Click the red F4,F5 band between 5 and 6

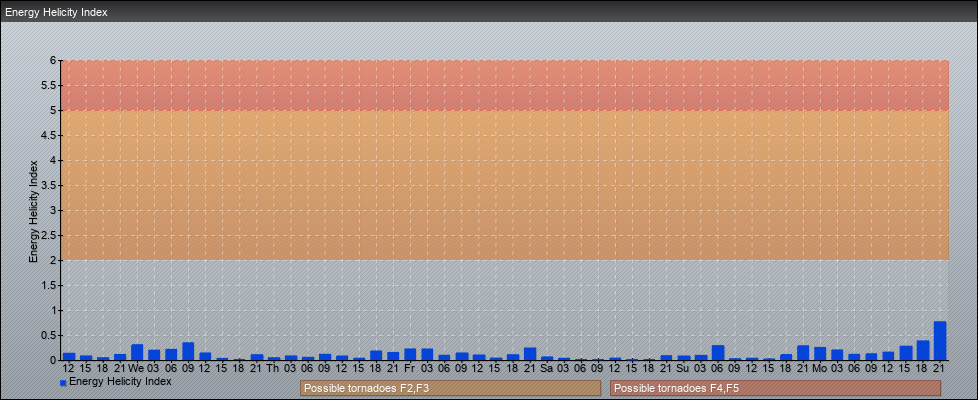coord(505,85)
